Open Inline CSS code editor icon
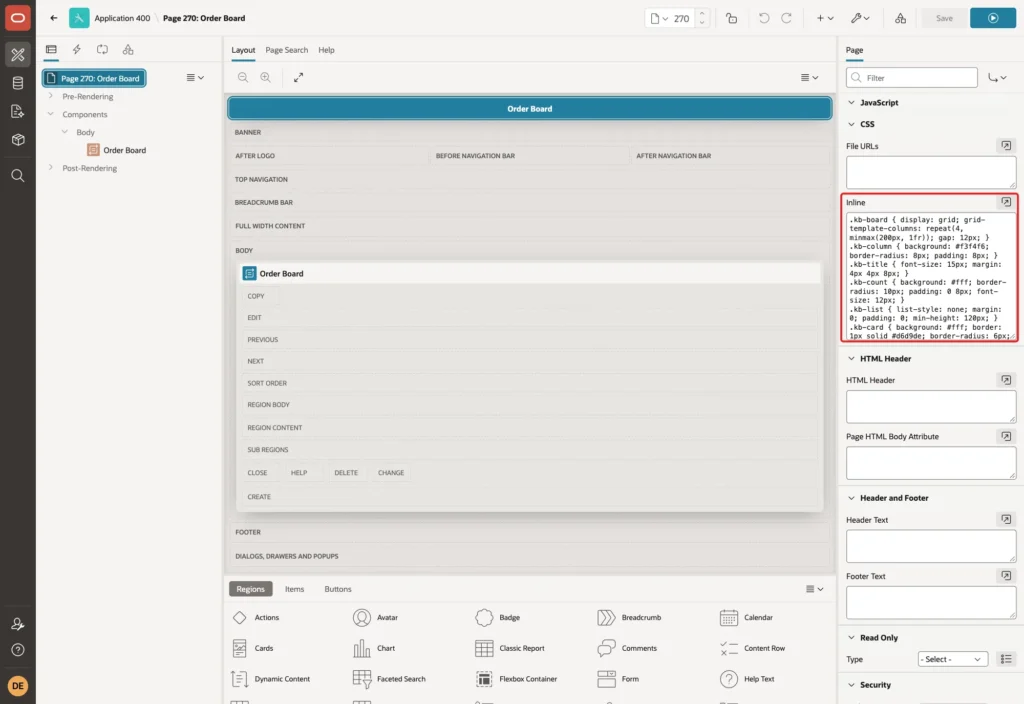Image resolution: width=1024 pixels, height=704 pixels. click(1006, 202)
